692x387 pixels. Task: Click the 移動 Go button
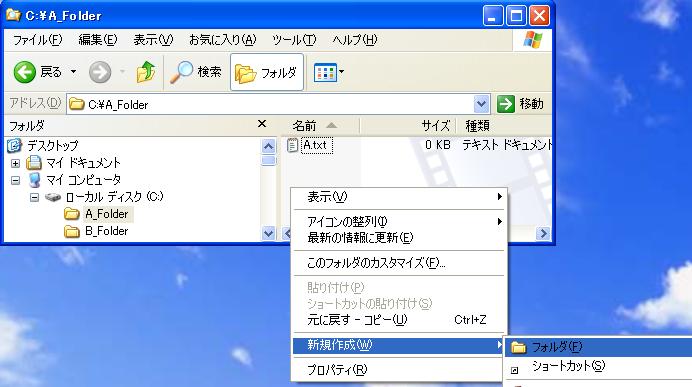(520, 104)
